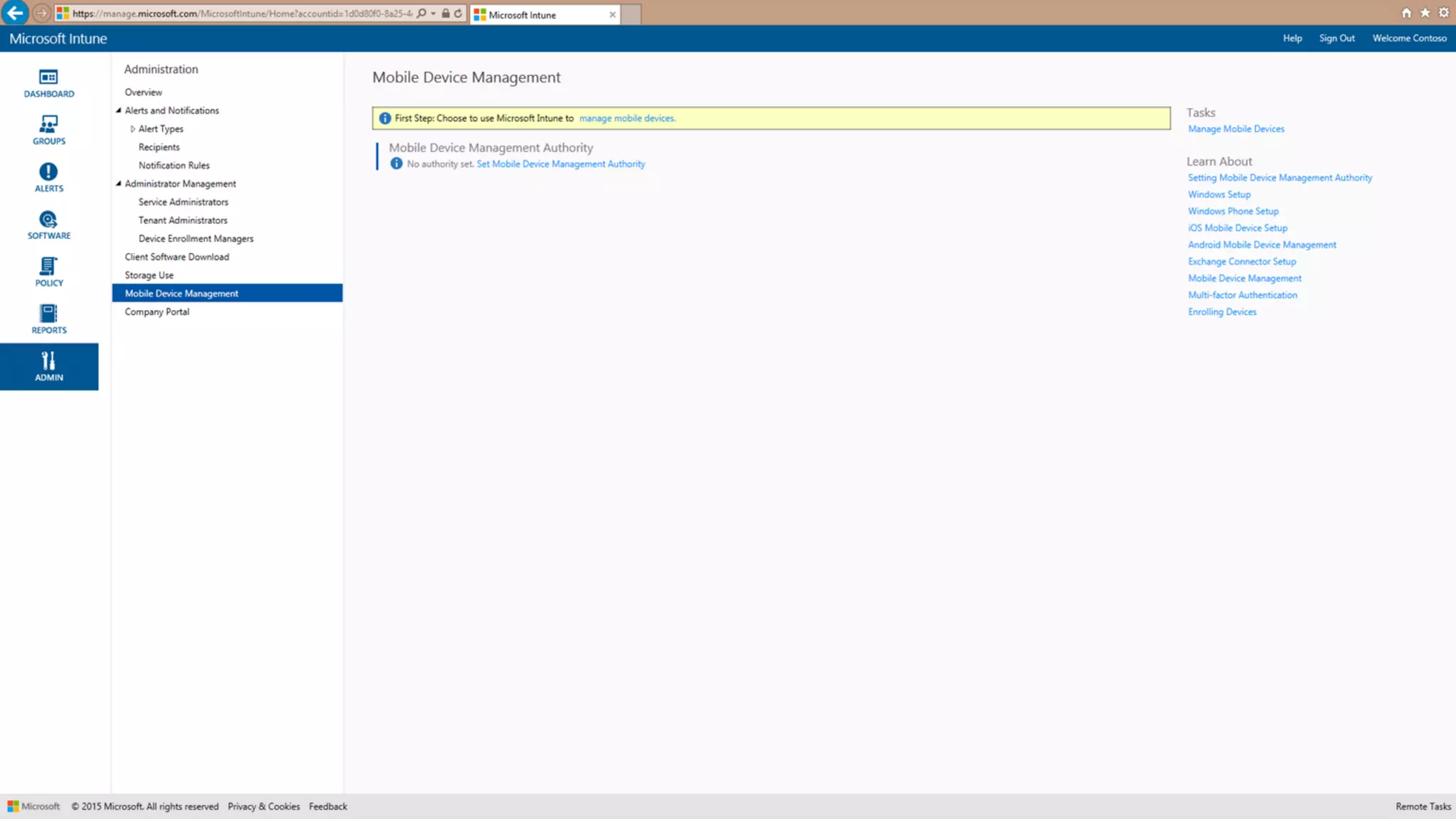
Task: Open the Software workspace icon
Action: click(48, 225)
